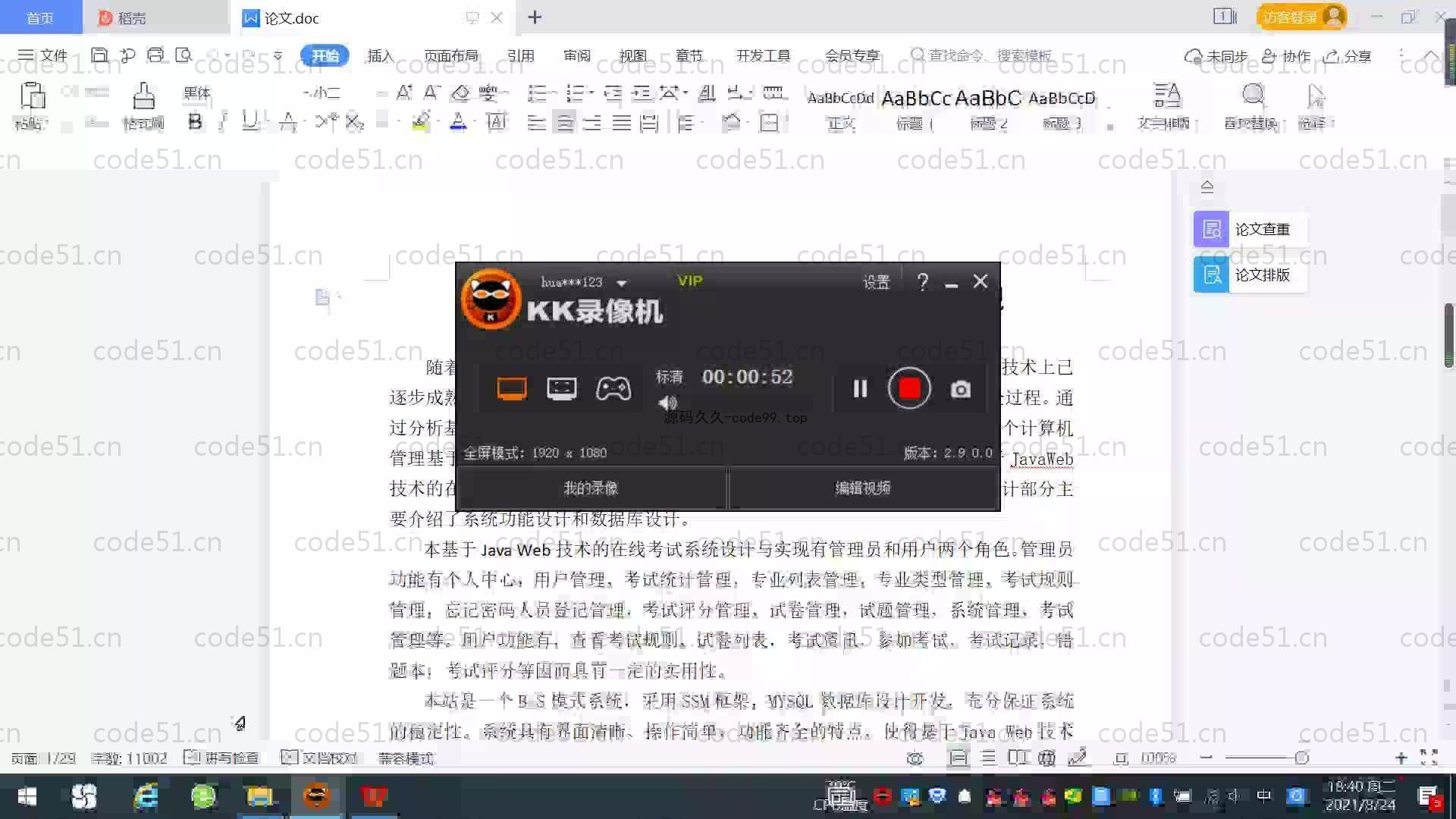Adjust the zoom slider handle

pos(1302,758)
